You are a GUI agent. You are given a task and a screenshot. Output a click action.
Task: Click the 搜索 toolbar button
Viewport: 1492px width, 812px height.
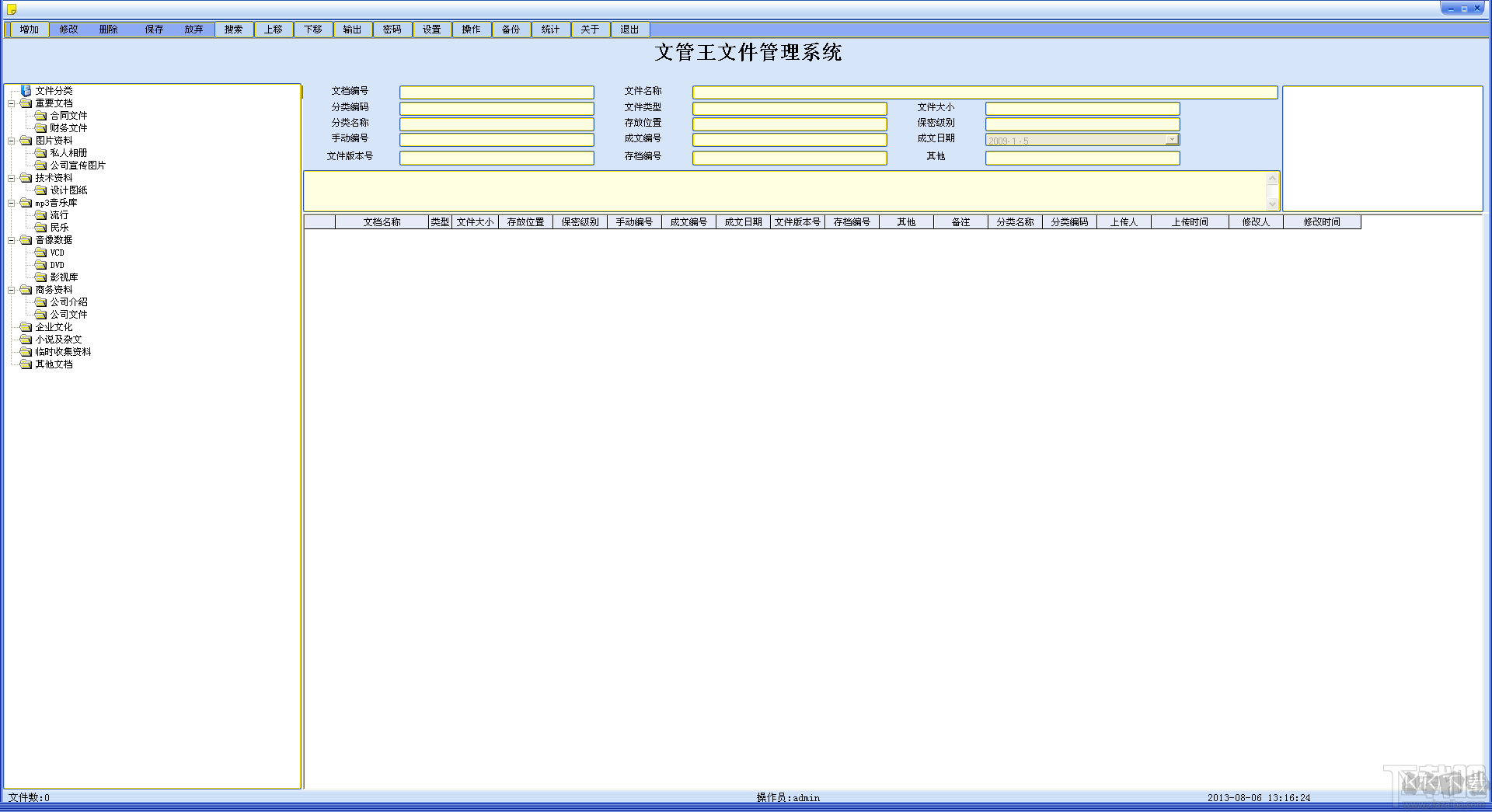(233, 30)
